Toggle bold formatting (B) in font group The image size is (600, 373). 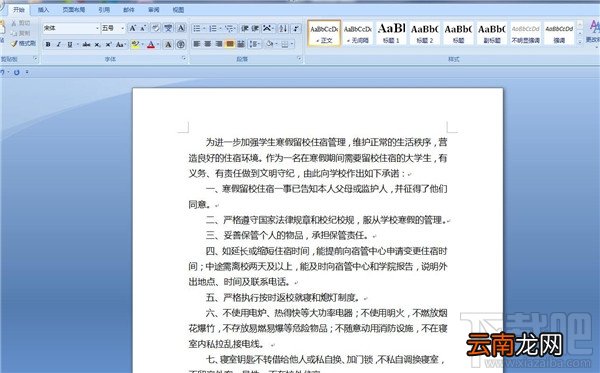[48, 44]
